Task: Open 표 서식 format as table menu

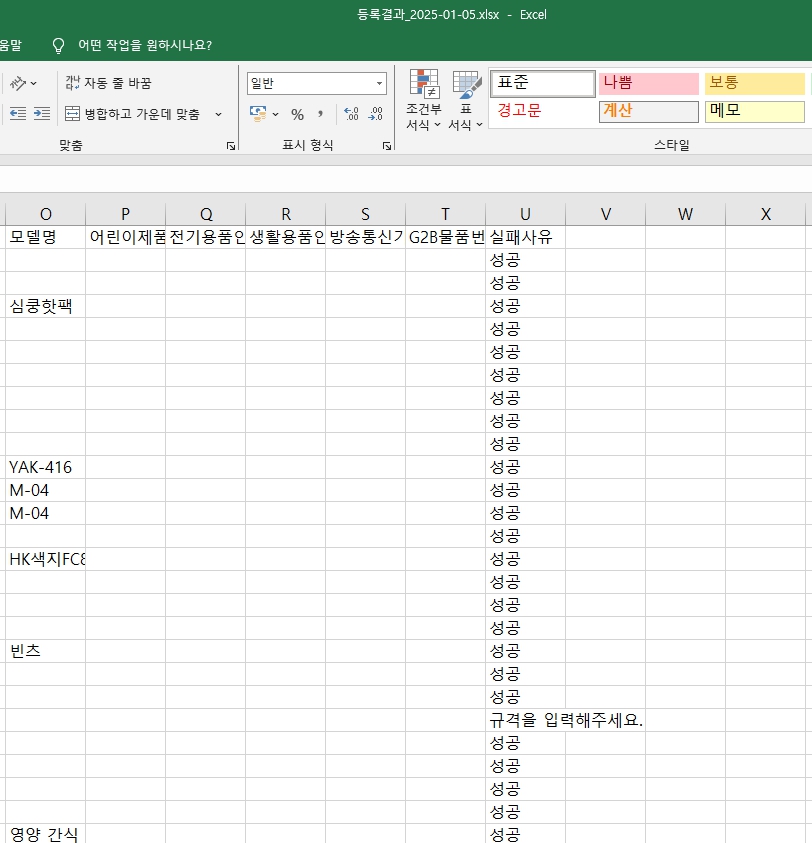Action: (465, 102)
